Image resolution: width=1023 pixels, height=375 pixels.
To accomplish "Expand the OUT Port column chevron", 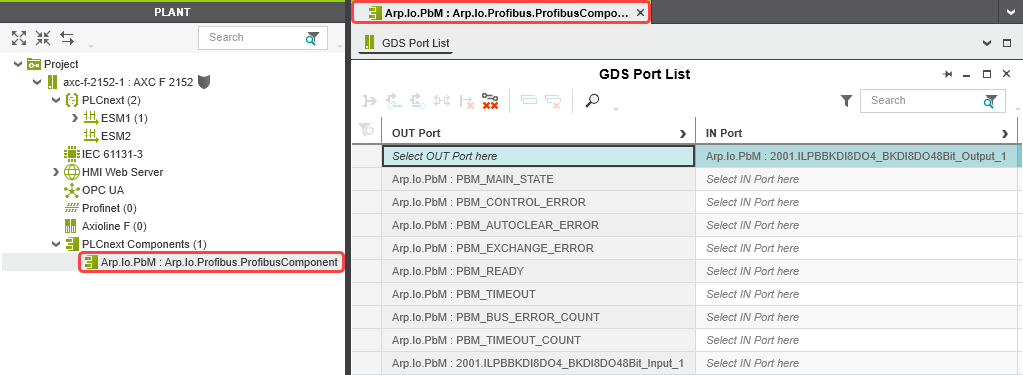I will 683,134.
